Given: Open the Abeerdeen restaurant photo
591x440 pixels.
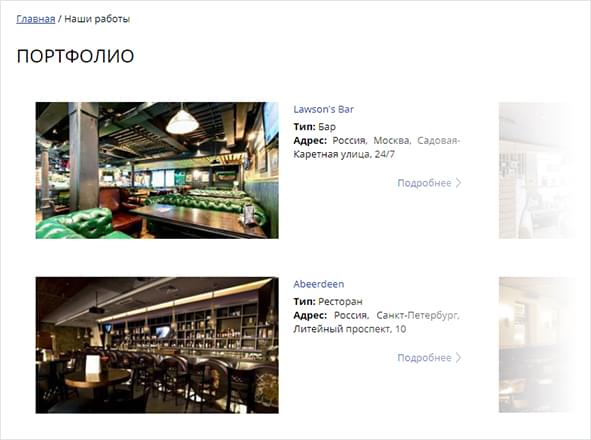Looking at the screenshot, I should [x=157, y=345].
